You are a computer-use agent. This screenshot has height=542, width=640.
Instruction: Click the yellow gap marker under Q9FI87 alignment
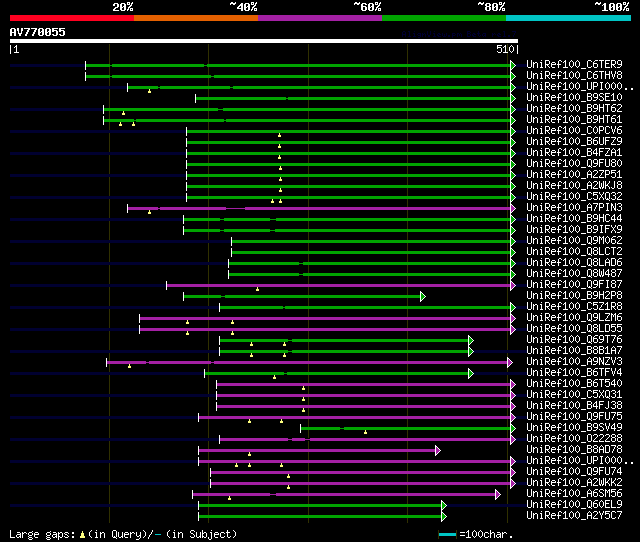point(258,289)
